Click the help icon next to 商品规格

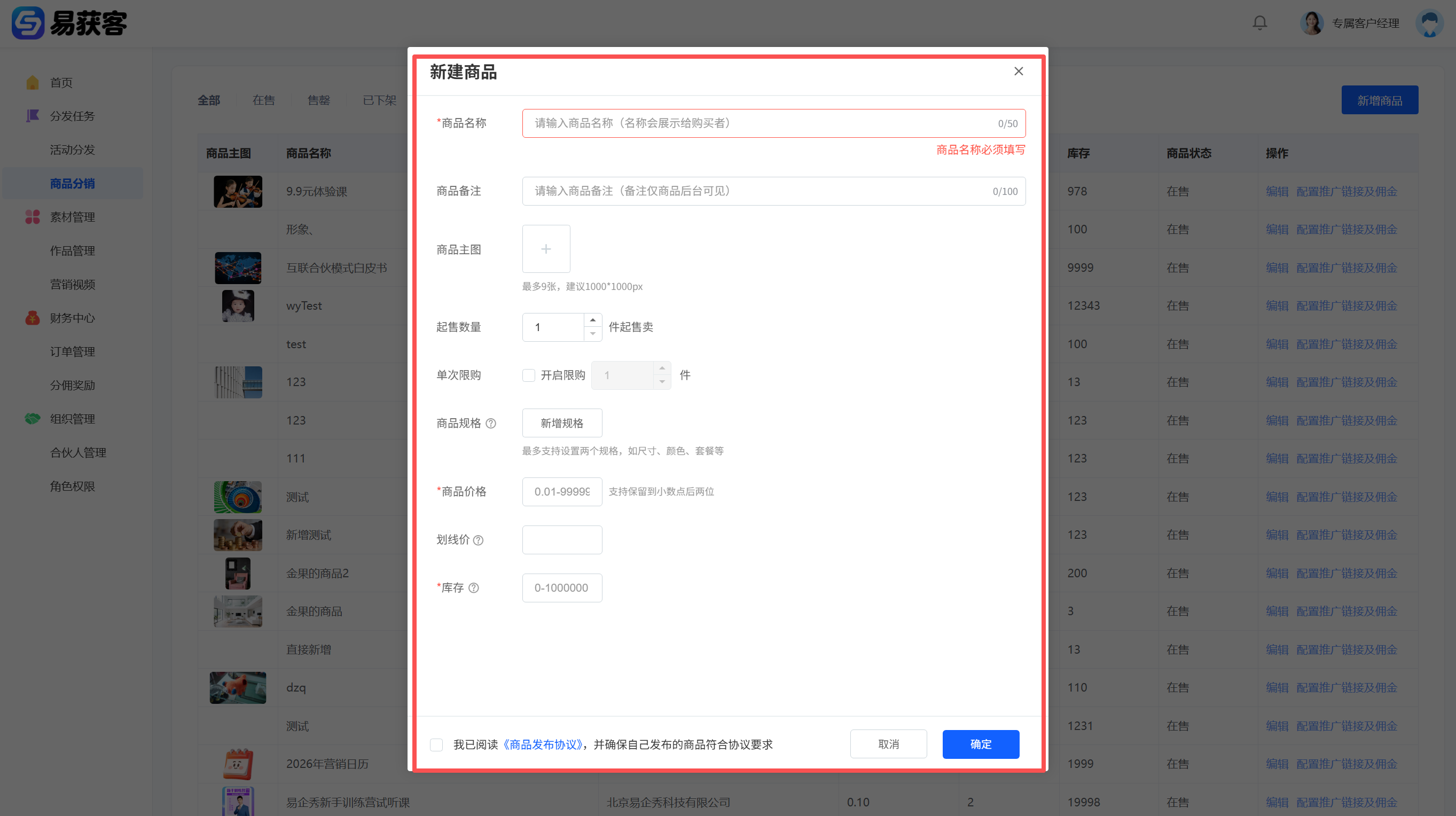coord(491,423)
